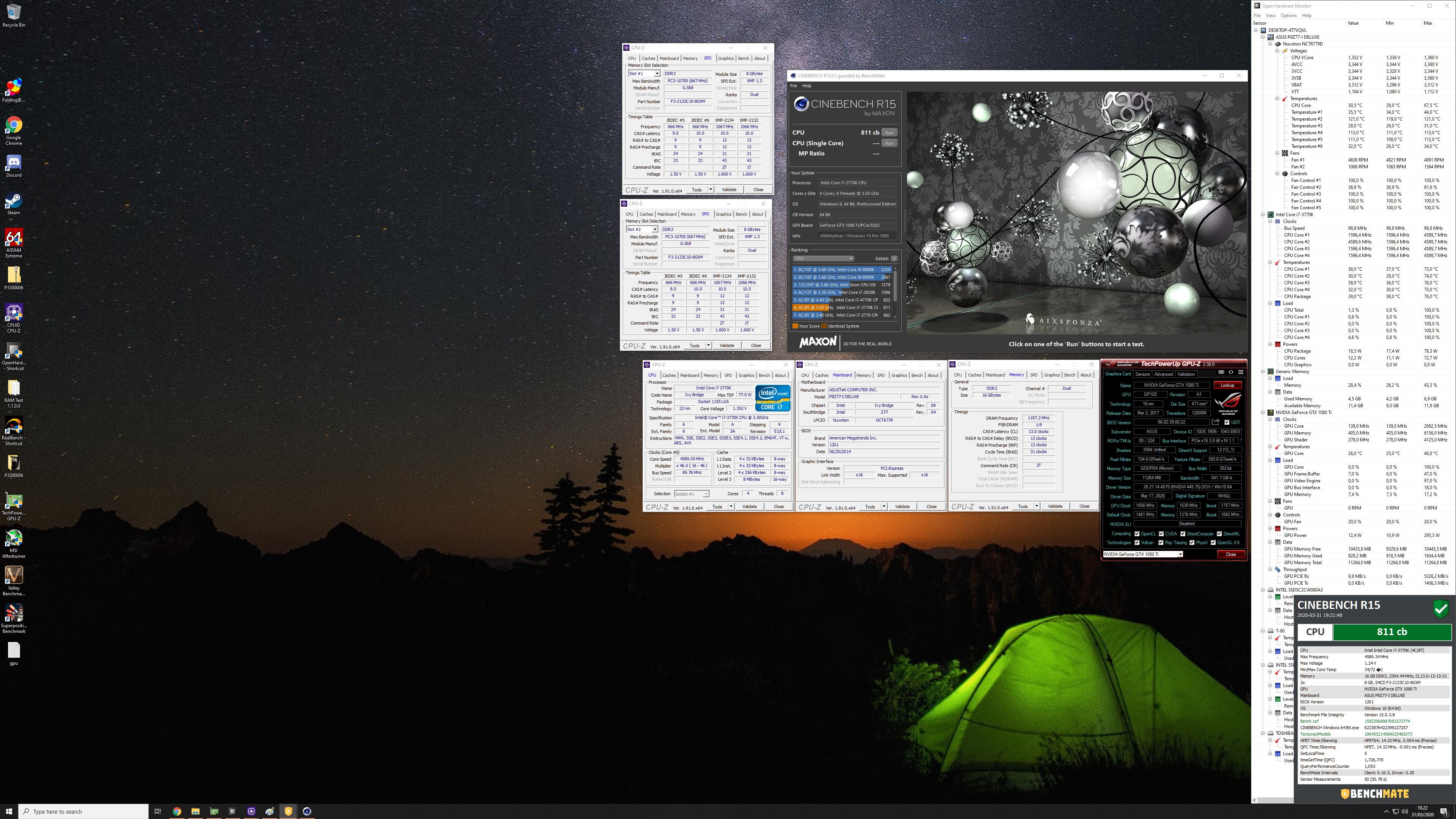Image resolution: width=1456 pixels, height=819 pixels.
Task: Click the Open Hardware Monitor horizontal scrollbar left arrow
Action: (1255, 800)
